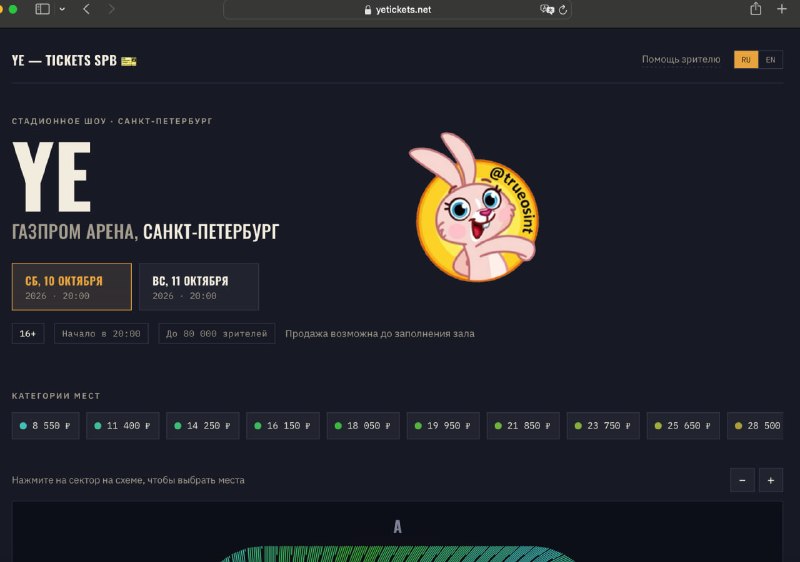Switch language to EN

tap(770, 60)
